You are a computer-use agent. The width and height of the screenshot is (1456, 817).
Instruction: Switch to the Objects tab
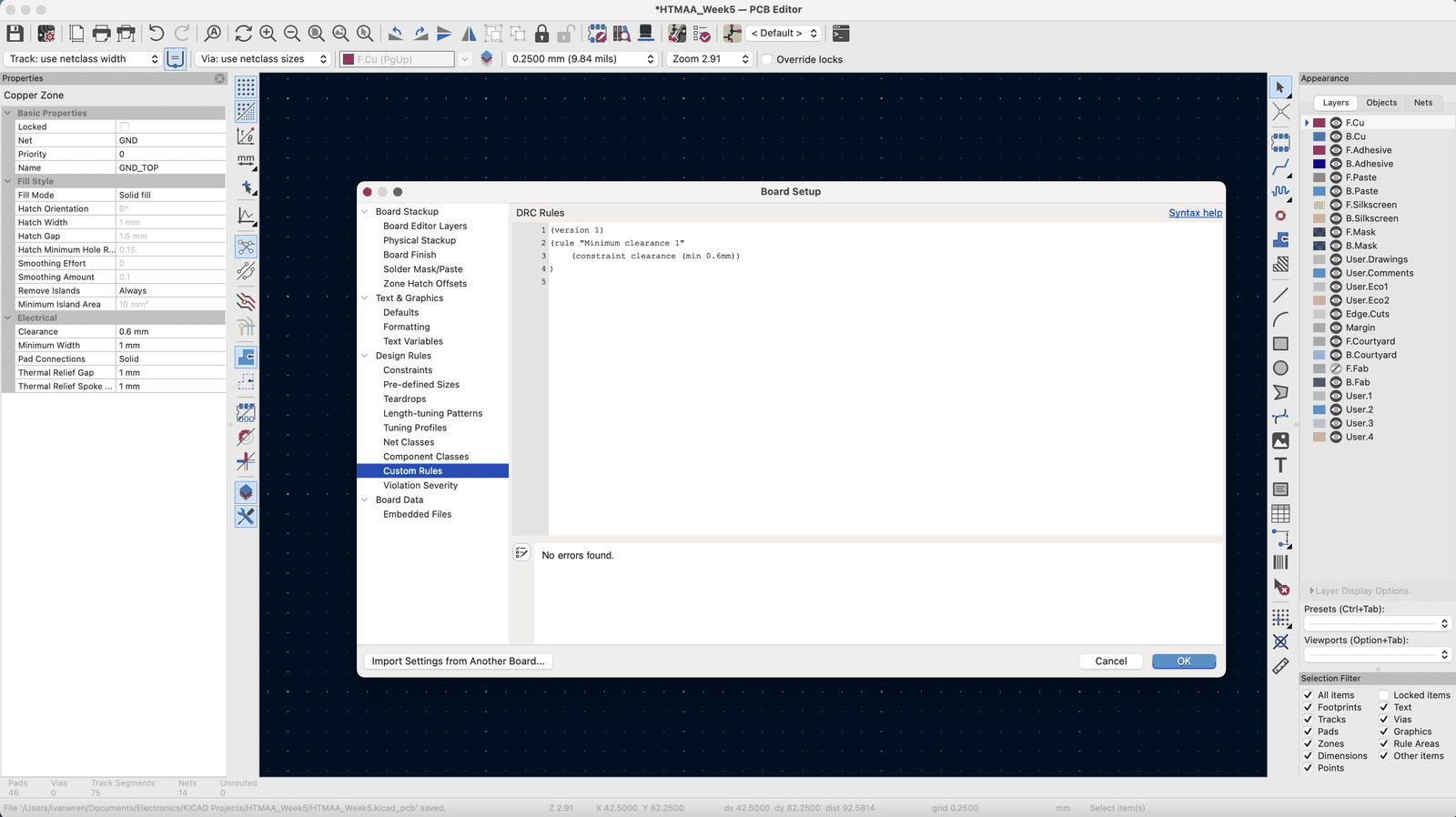point(1381,103)
